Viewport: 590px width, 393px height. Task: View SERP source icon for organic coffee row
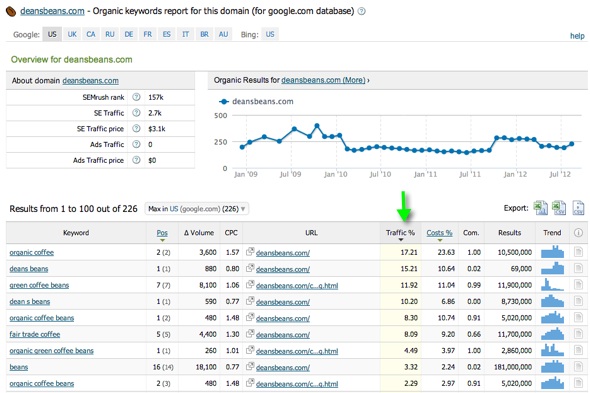(578, 252)
